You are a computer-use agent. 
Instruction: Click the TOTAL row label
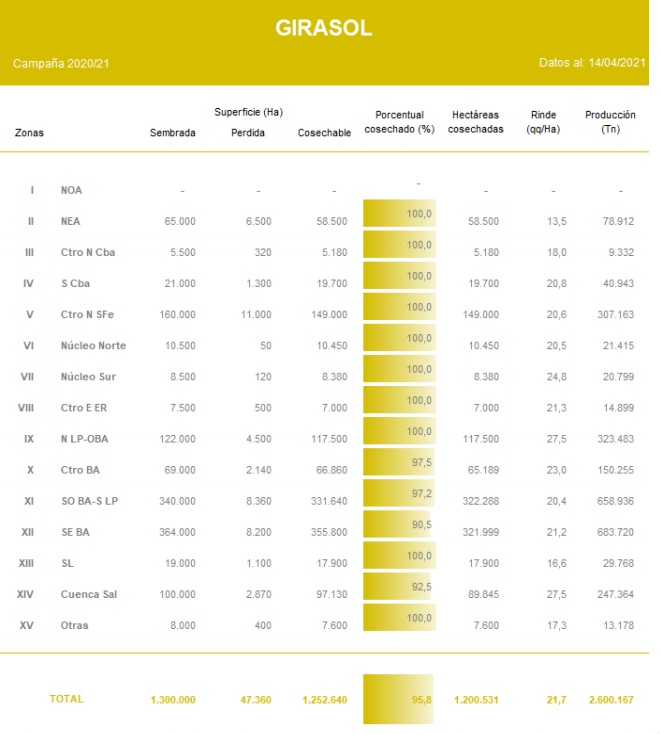pyautogui.click(x=67, y=699)
